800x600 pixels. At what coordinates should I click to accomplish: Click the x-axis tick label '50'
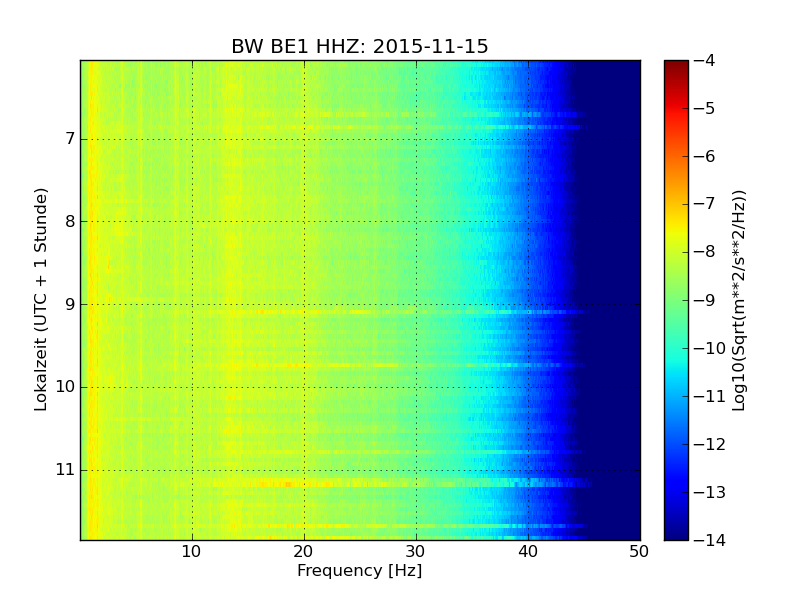coord(639,552)
